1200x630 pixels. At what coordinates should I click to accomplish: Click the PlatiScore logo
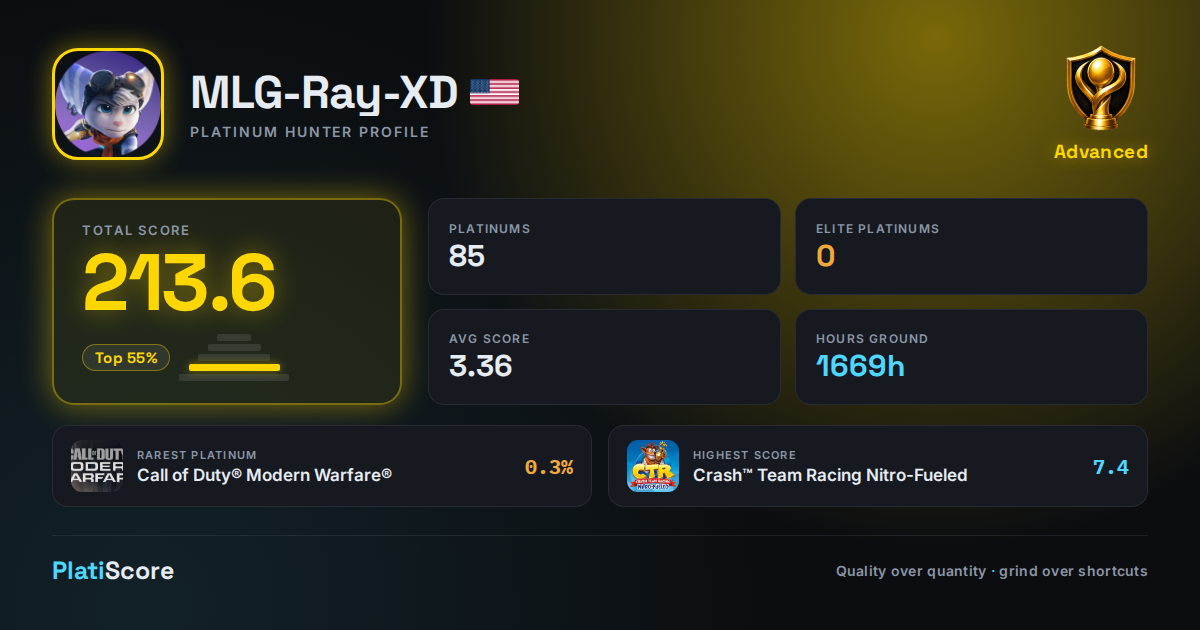tap(113, 571)
